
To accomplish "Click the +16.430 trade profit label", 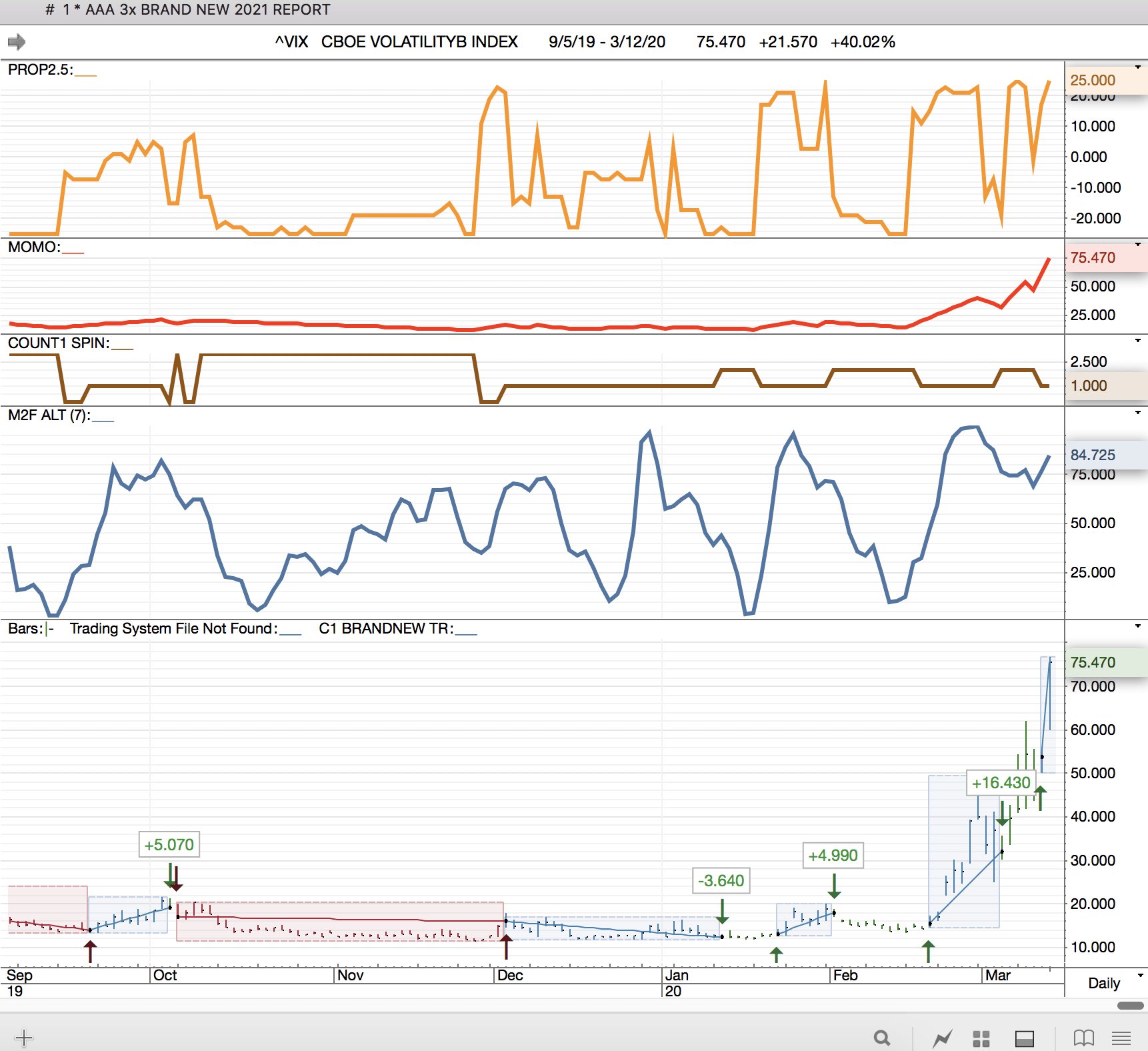I will pos(1001,783).
